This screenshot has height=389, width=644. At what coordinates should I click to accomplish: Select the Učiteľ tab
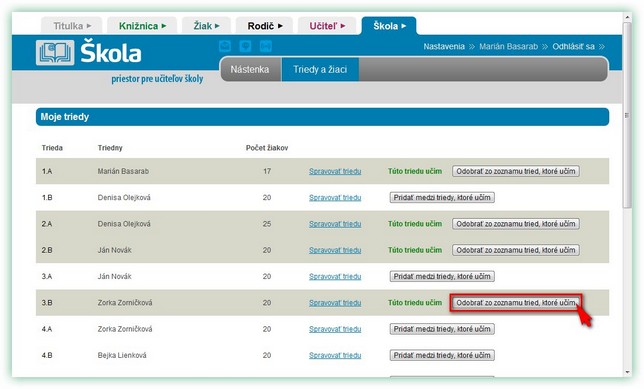pyautogui.click(x=327, y=26)
